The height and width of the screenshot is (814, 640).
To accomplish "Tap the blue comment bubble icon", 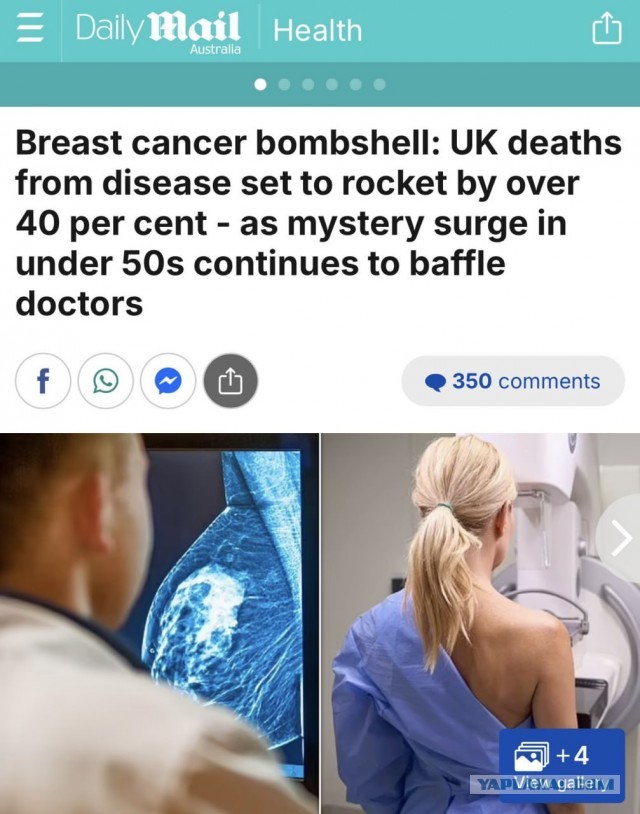I will [435, 383].
